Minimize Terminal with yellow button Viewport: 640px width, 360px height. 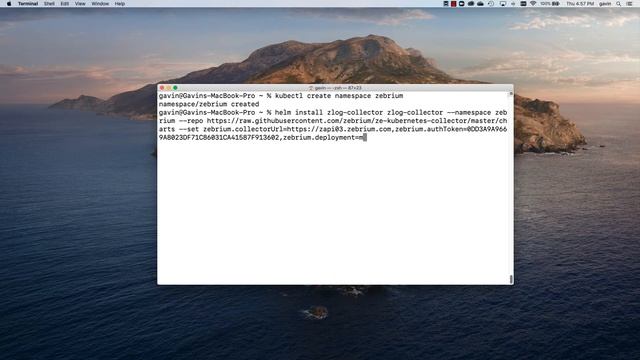[169, 88]
